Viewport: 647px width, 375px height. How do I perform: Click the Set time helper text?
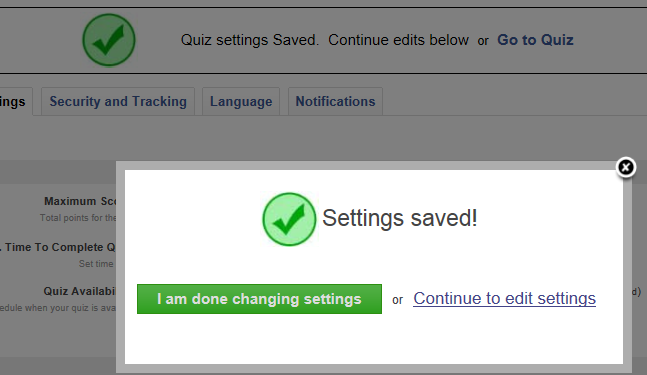96,264
